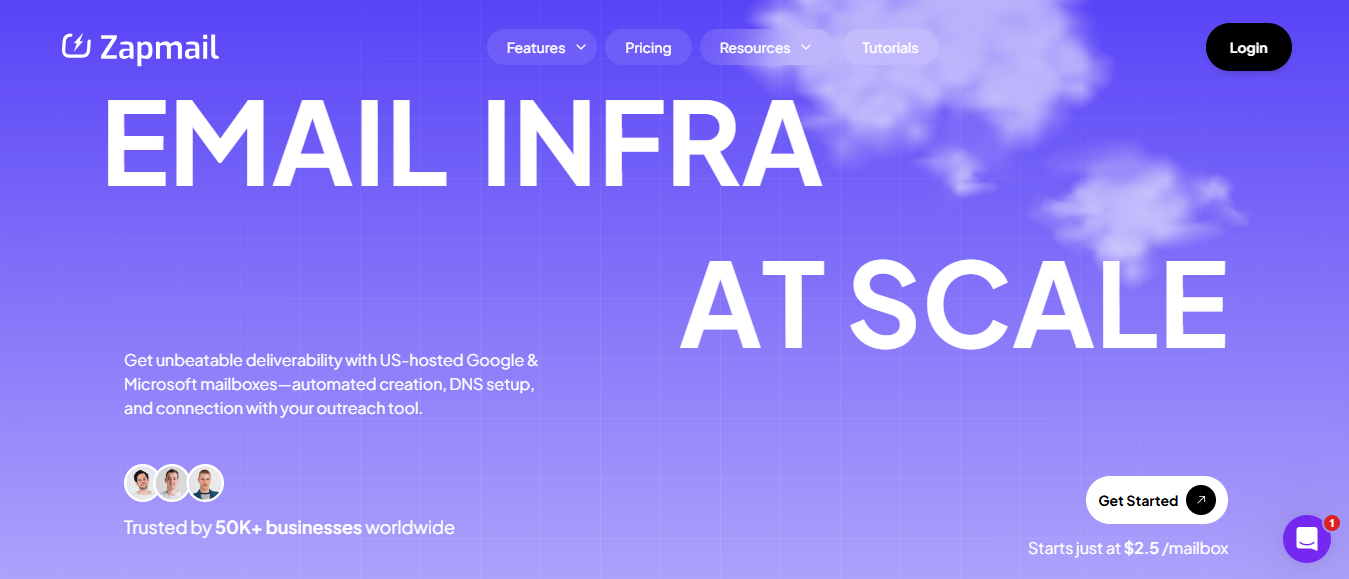Screen dimensions: 1349x579
Task: Click the 'Trusted by 50K+ businesses worldwide' text
Action: [289, 527]
